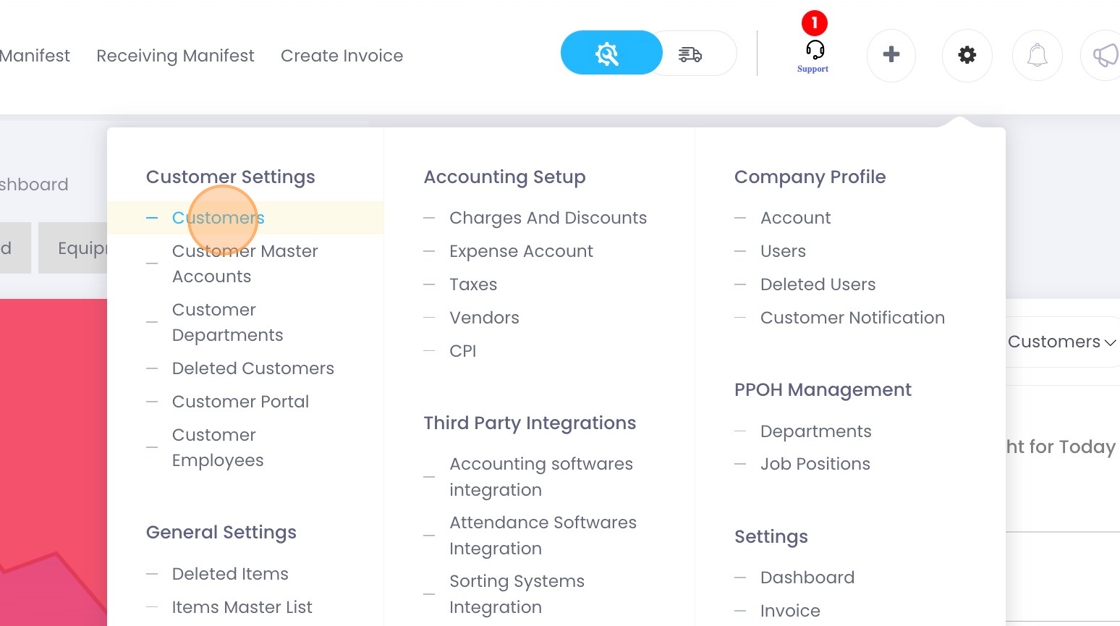Open the settings gear icon
The width and height of the screenshot is (1120, 626).
click(x=967, y=55)
